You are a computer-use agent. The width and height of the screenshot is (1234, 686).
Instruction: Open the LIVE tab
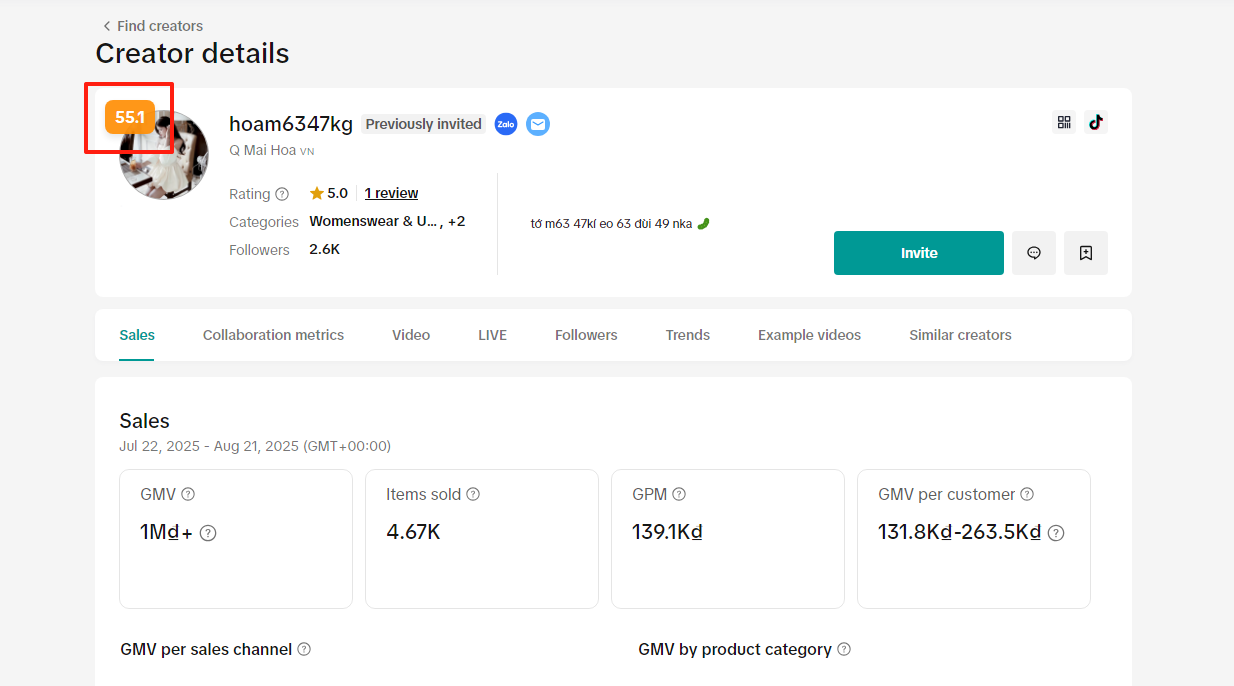(492, 335)
